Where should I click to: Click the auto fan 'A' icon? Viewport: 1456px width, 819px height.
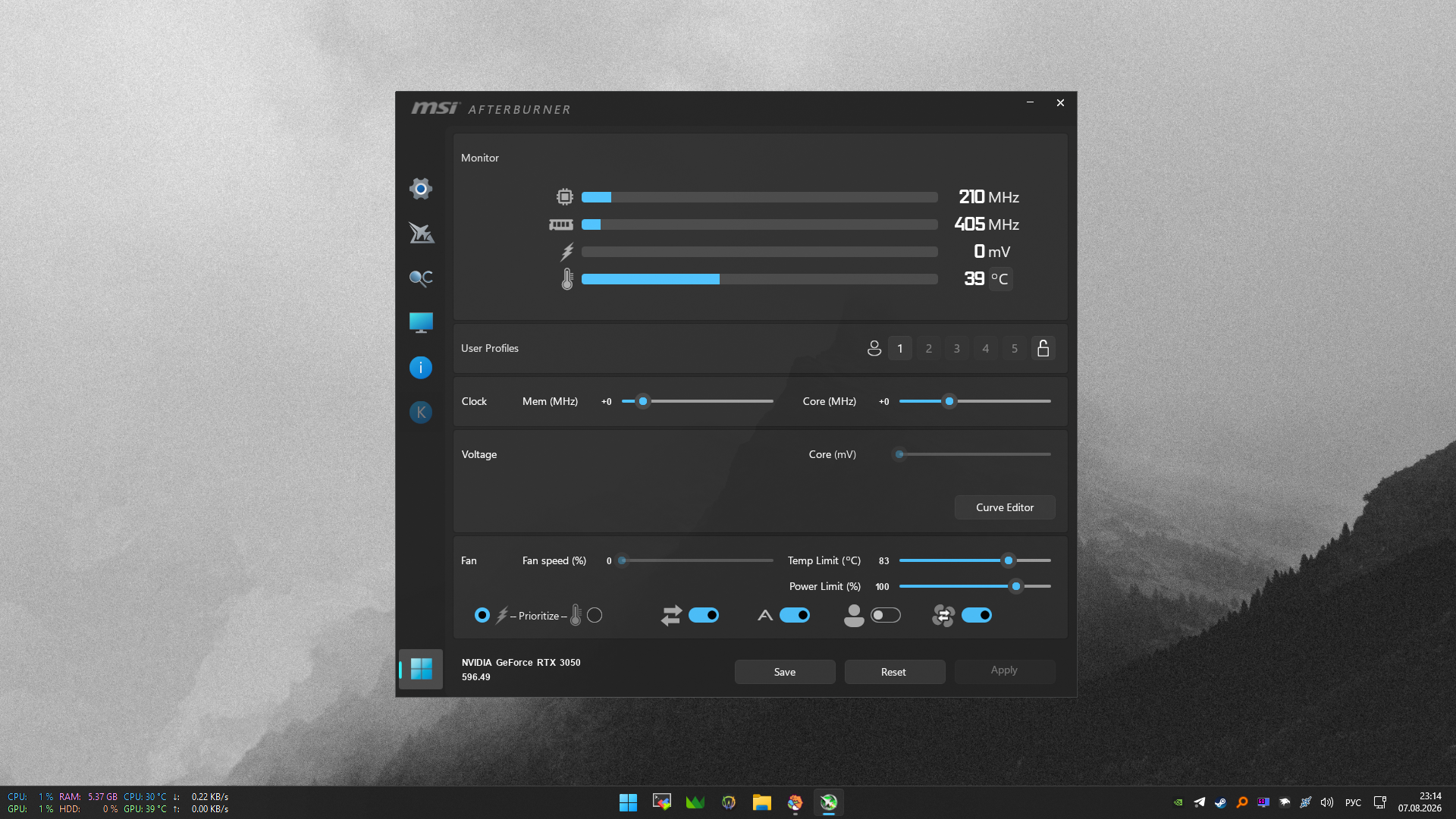coord(765,615)
